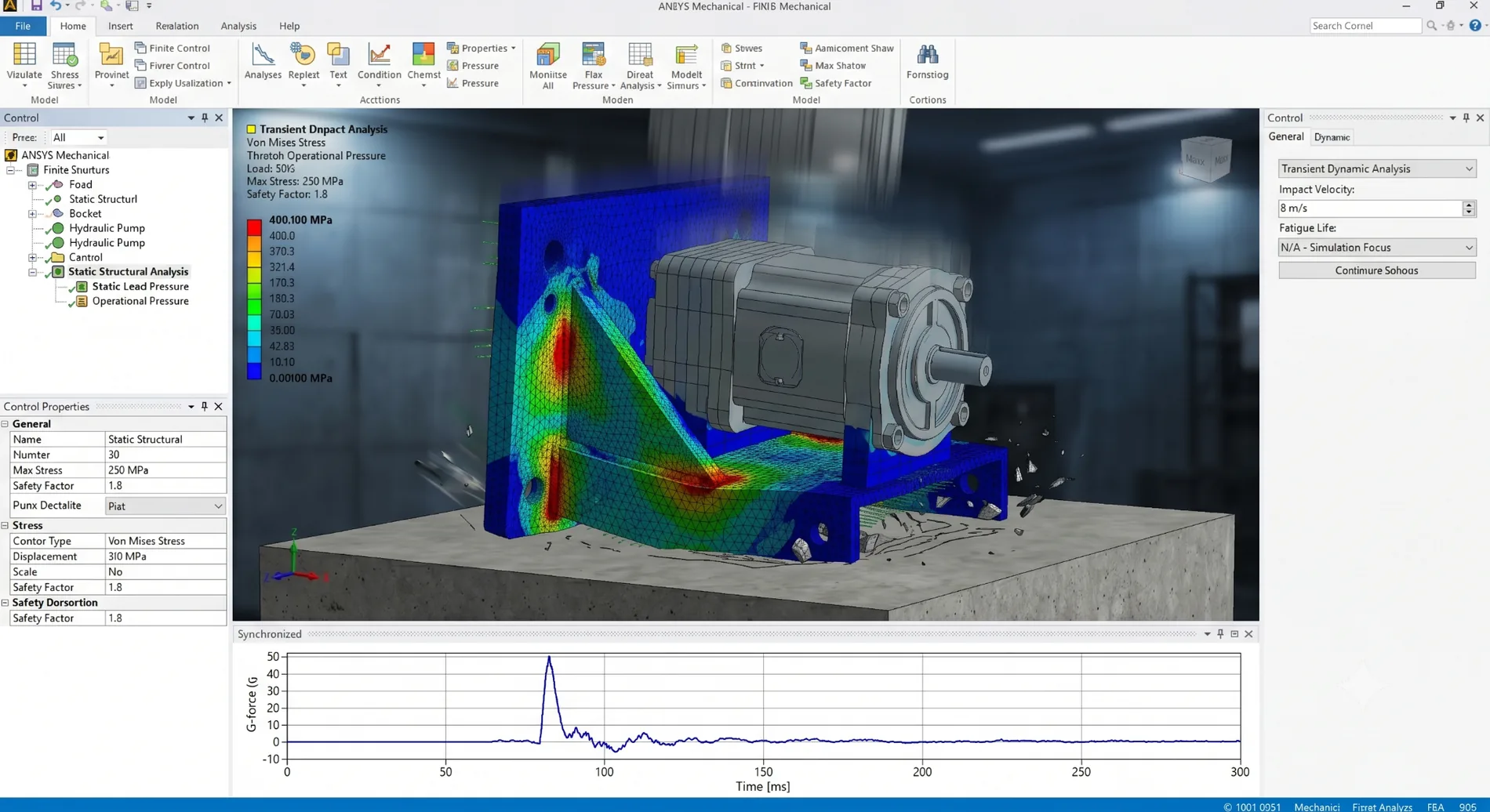Click the Max Stress value 250 MPa
Screen dimensions: 1490x812
165,470
